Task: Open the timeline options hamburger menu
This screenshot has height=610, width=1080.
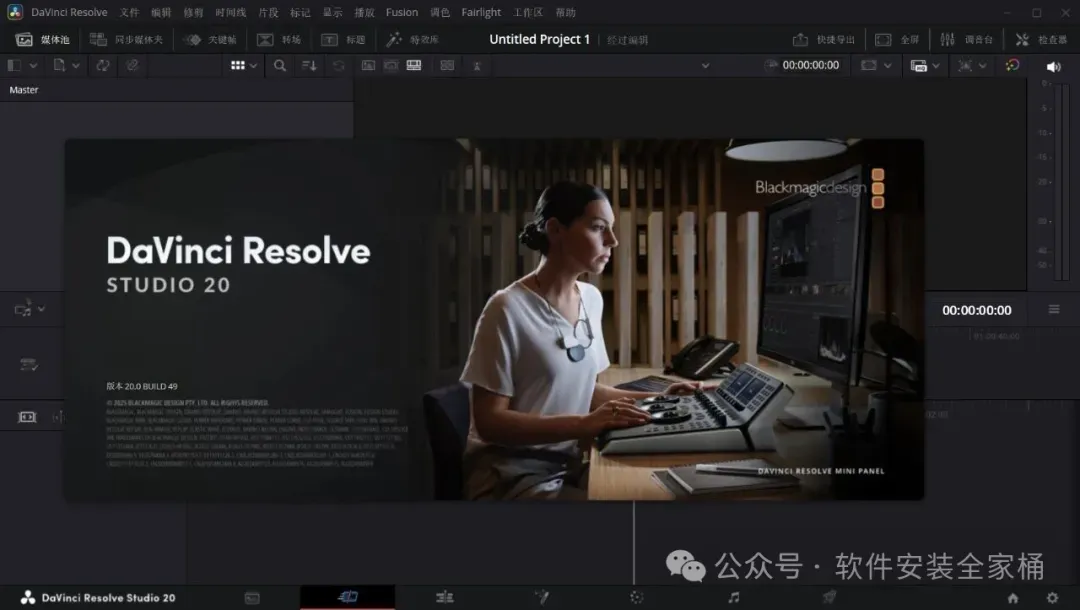Action: pos(1054,310)
